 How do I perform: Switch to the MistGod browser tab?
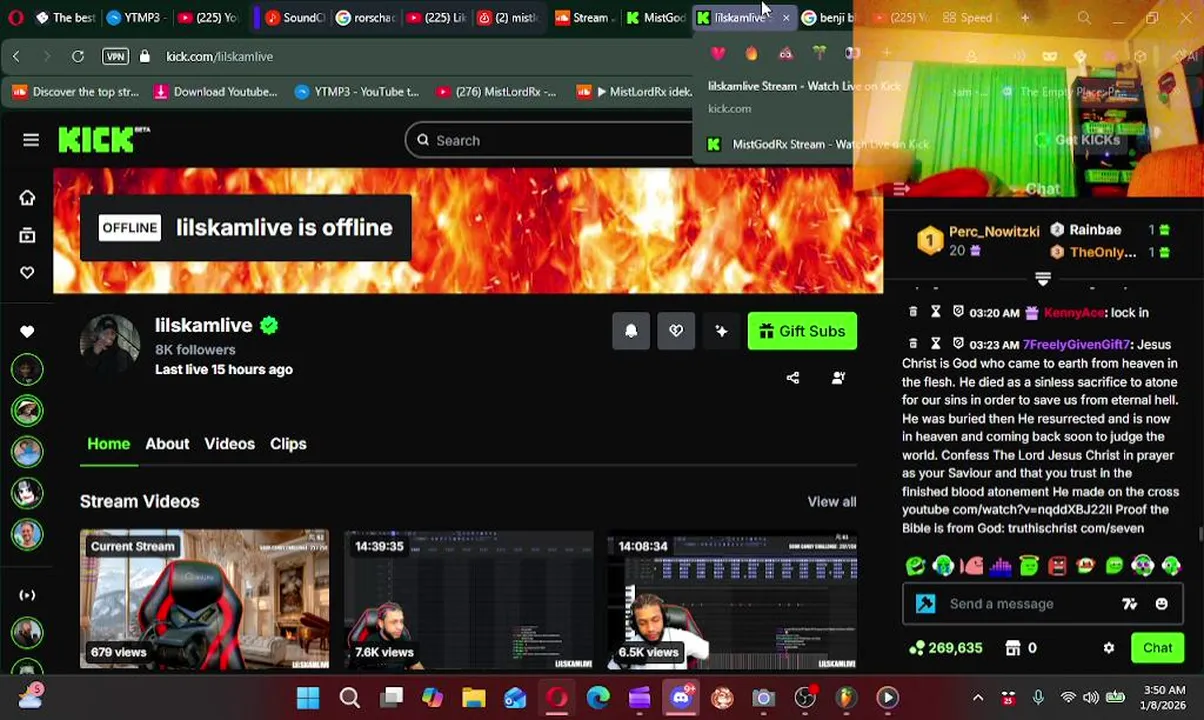(656, 18)
